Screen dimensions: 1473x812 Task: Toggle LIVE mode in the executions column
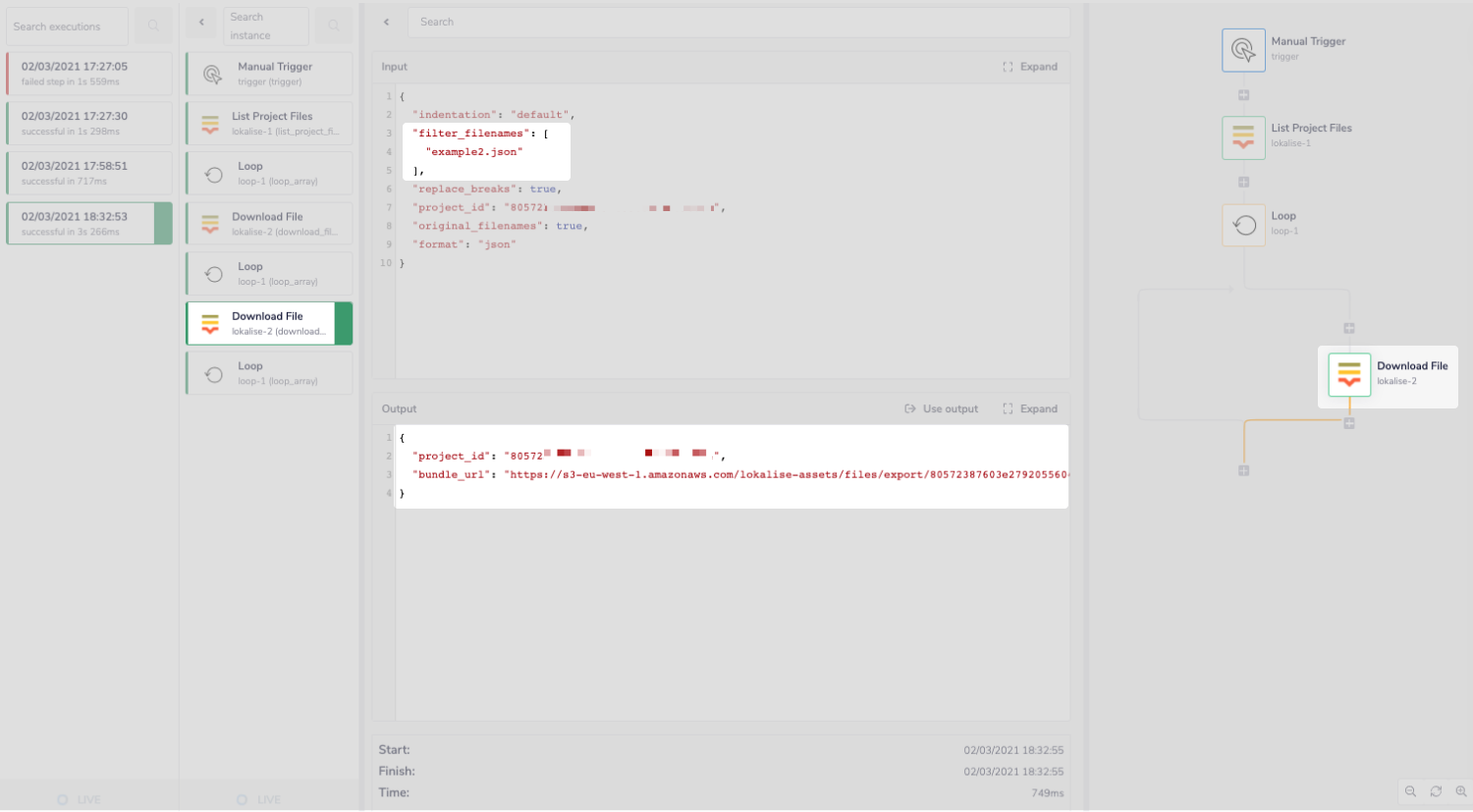coord(79,798)
